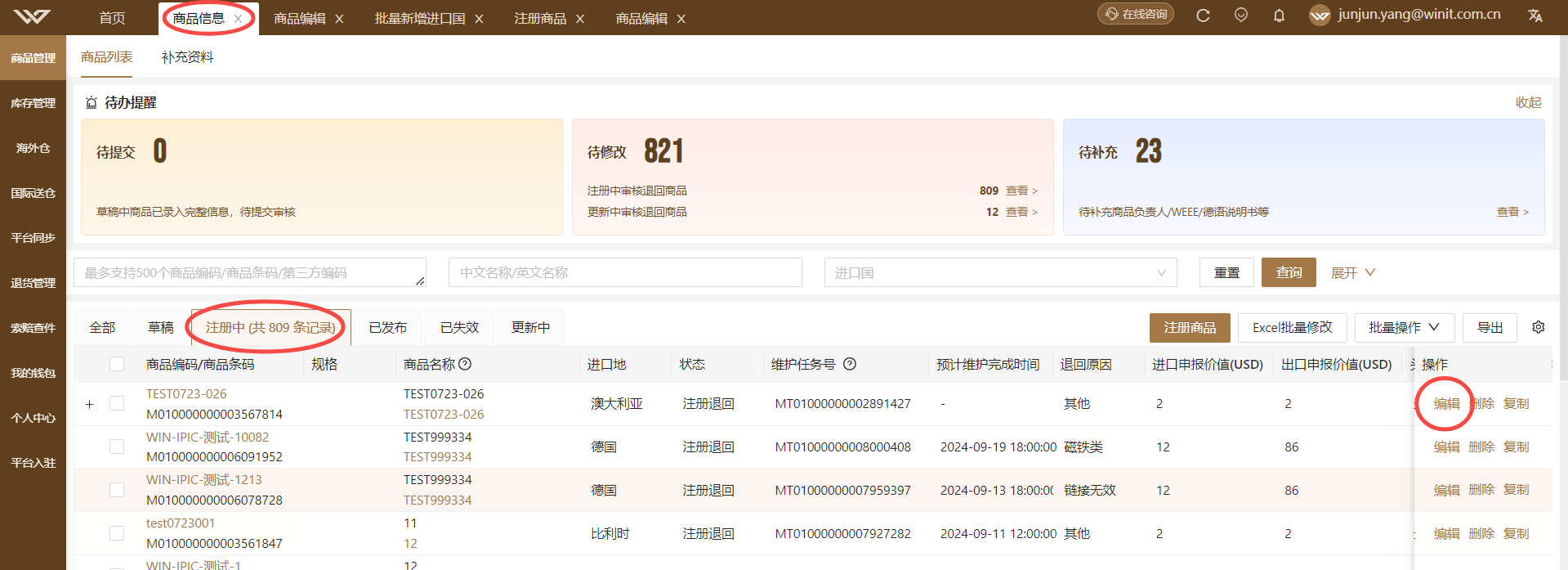Click the help icon next to 商品名称
Image resolution: width=1568 pixels, height=570 pixels.
click(465, 364)
